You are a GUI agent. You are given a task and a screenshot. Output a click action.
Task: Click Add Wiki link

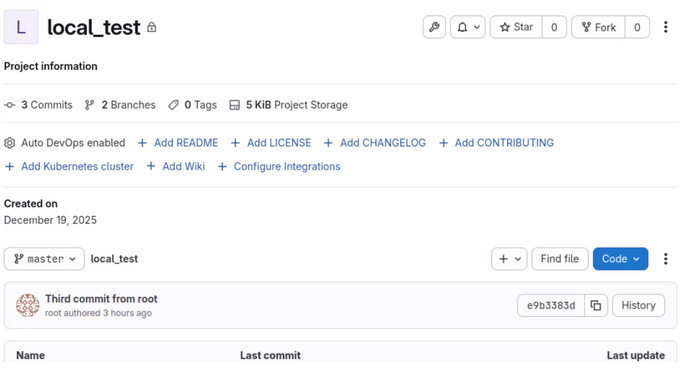[x=176, y=166]
